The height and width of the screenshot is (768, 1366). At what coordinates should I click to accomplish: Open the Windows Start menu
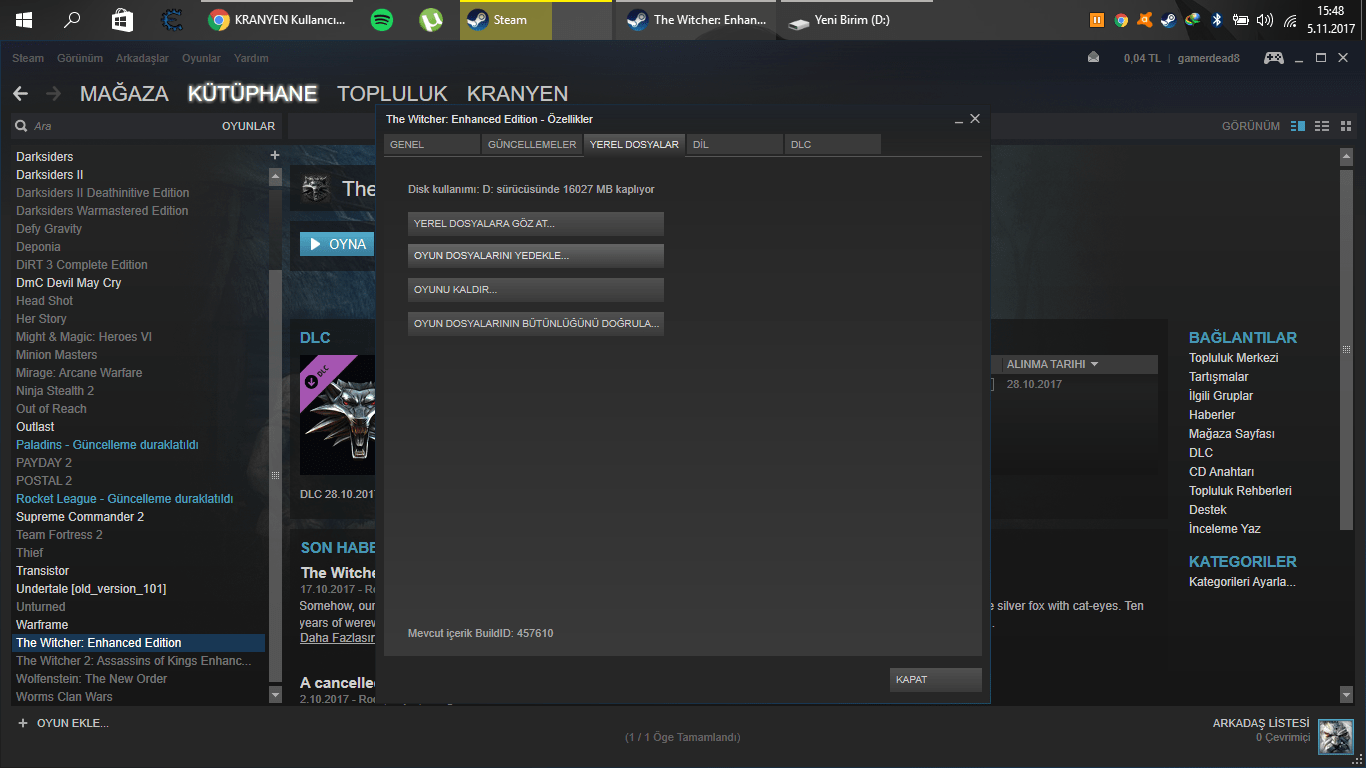(x=23, y=20)
